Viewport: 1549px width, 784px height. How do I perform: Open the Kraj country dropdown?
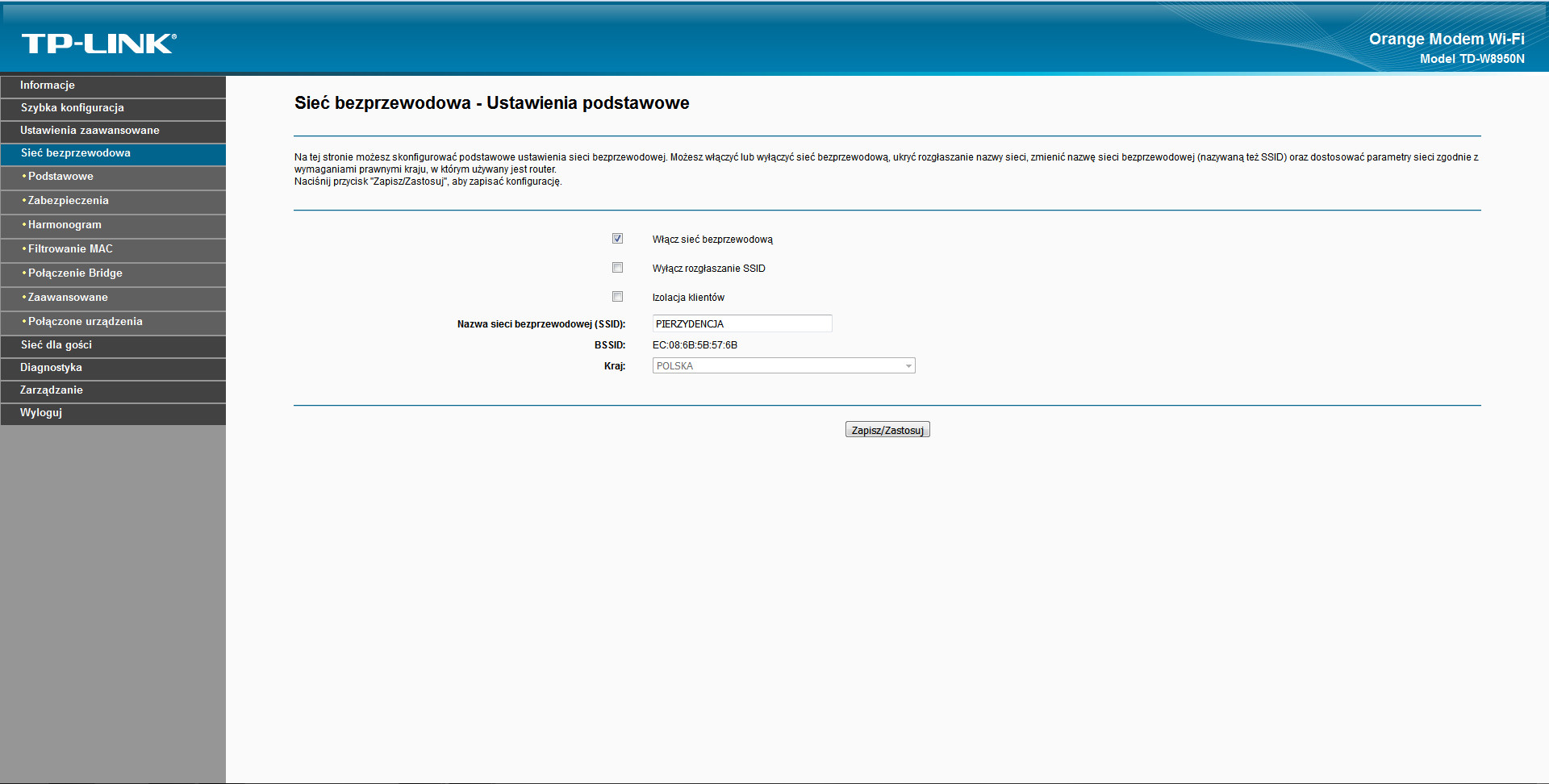pyautogui.click(x=783, y=366)
